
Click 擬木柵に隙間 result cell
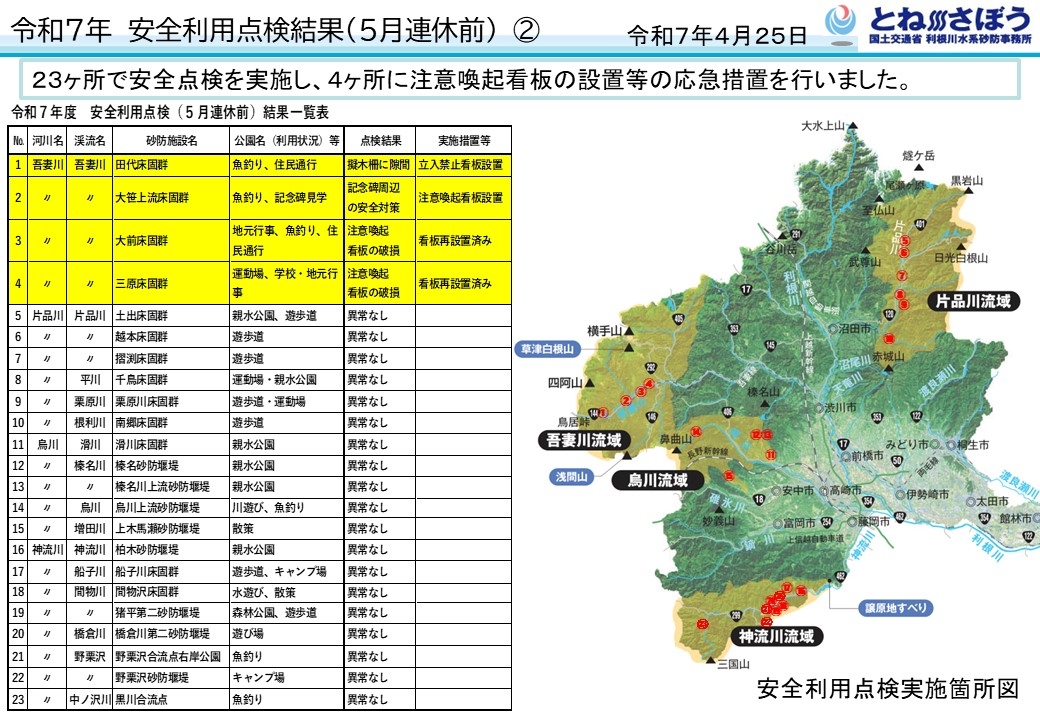[x=380, y=165]
